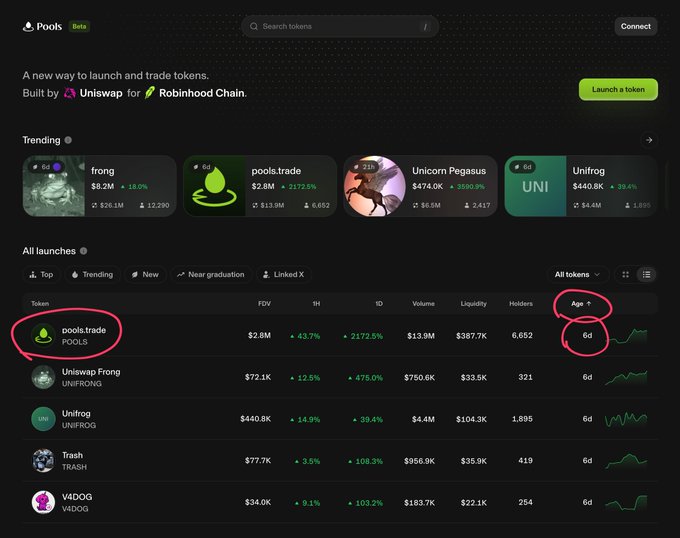Click the Connect button
The width and height of the screenshot is (680, 538).
tap(635, 26)
